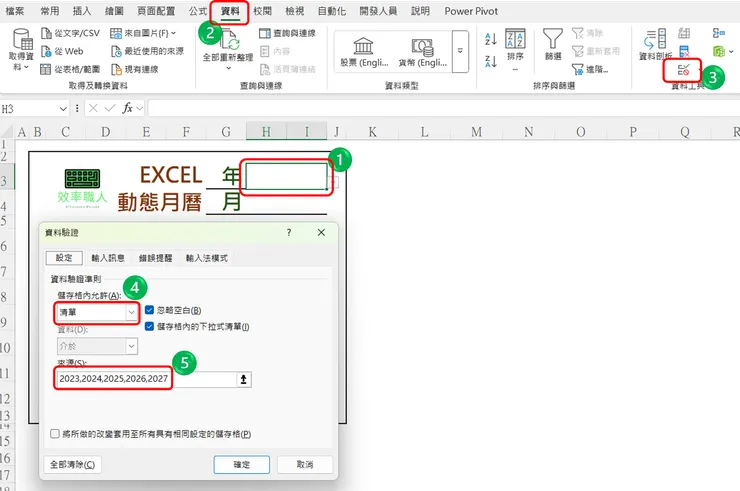Viewport: 740px width, 491px height.
Task: Click the insert function fx icon
Action: [x=127, y=109]
